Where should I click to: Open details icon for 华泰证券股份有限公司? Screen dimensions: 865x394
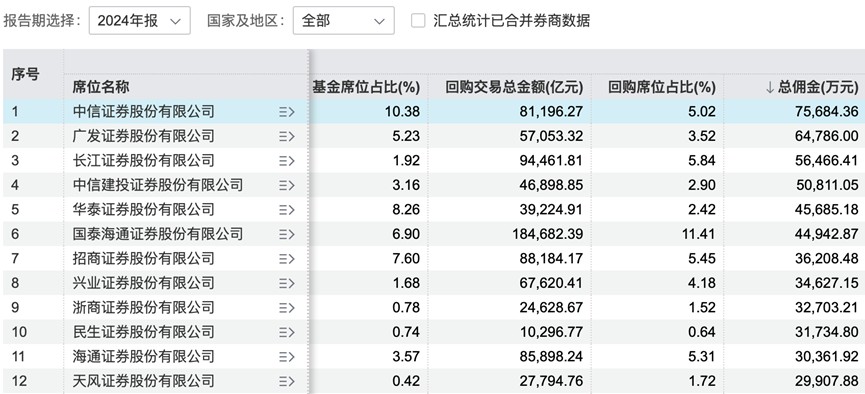(287, 210)
